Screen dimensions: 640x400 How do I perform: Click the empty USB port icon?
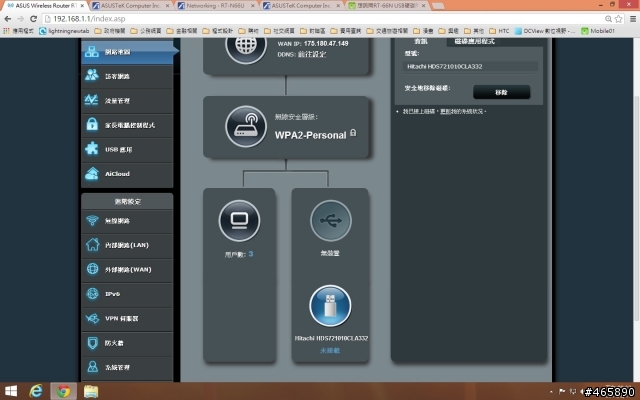(331, 221)
